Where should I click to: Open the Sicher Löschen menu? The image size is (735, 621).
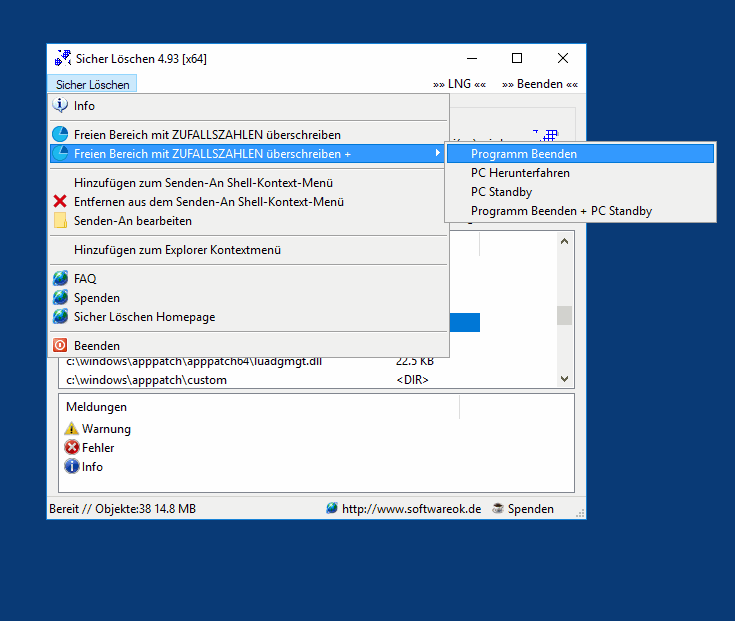(x=92, y=84)
